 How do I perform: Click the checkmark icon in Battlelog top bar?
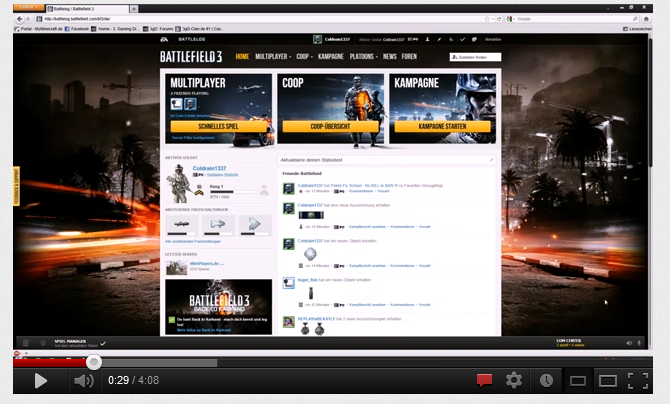(462, 39)
